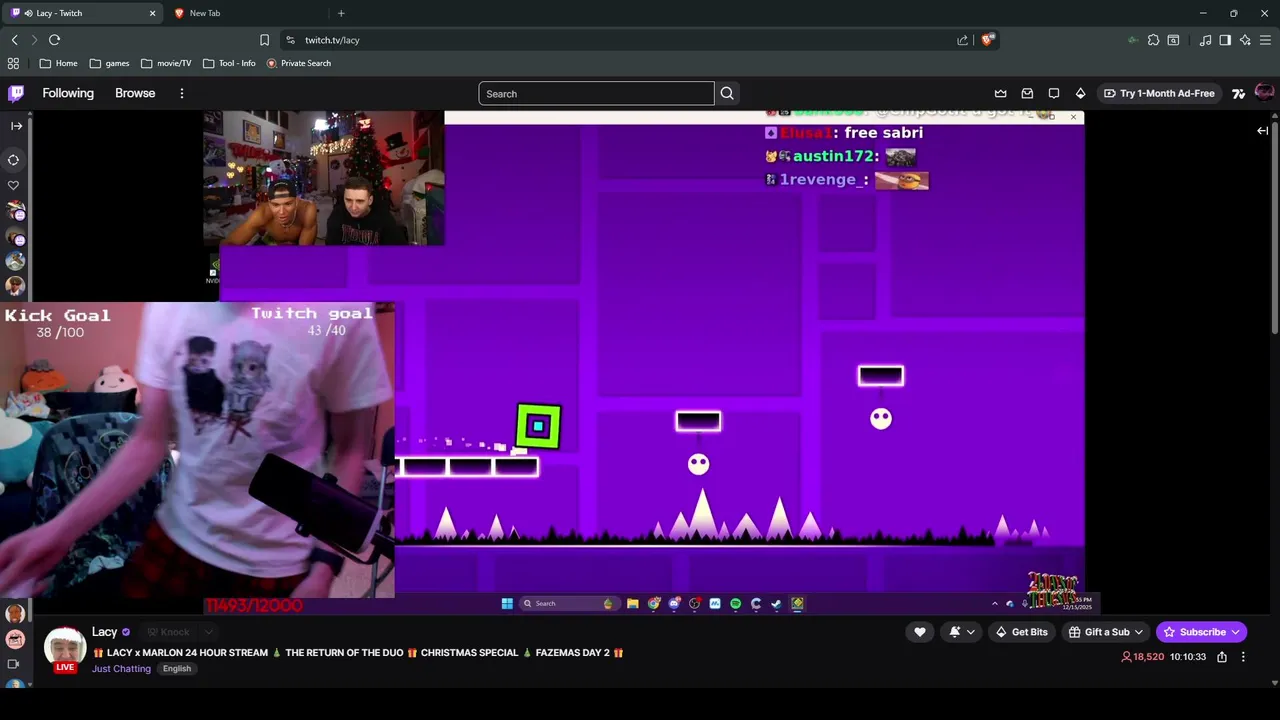Expand the left sidebar with the arrow icon
This screenshot has width=1280, height=720.
point(16,126)
